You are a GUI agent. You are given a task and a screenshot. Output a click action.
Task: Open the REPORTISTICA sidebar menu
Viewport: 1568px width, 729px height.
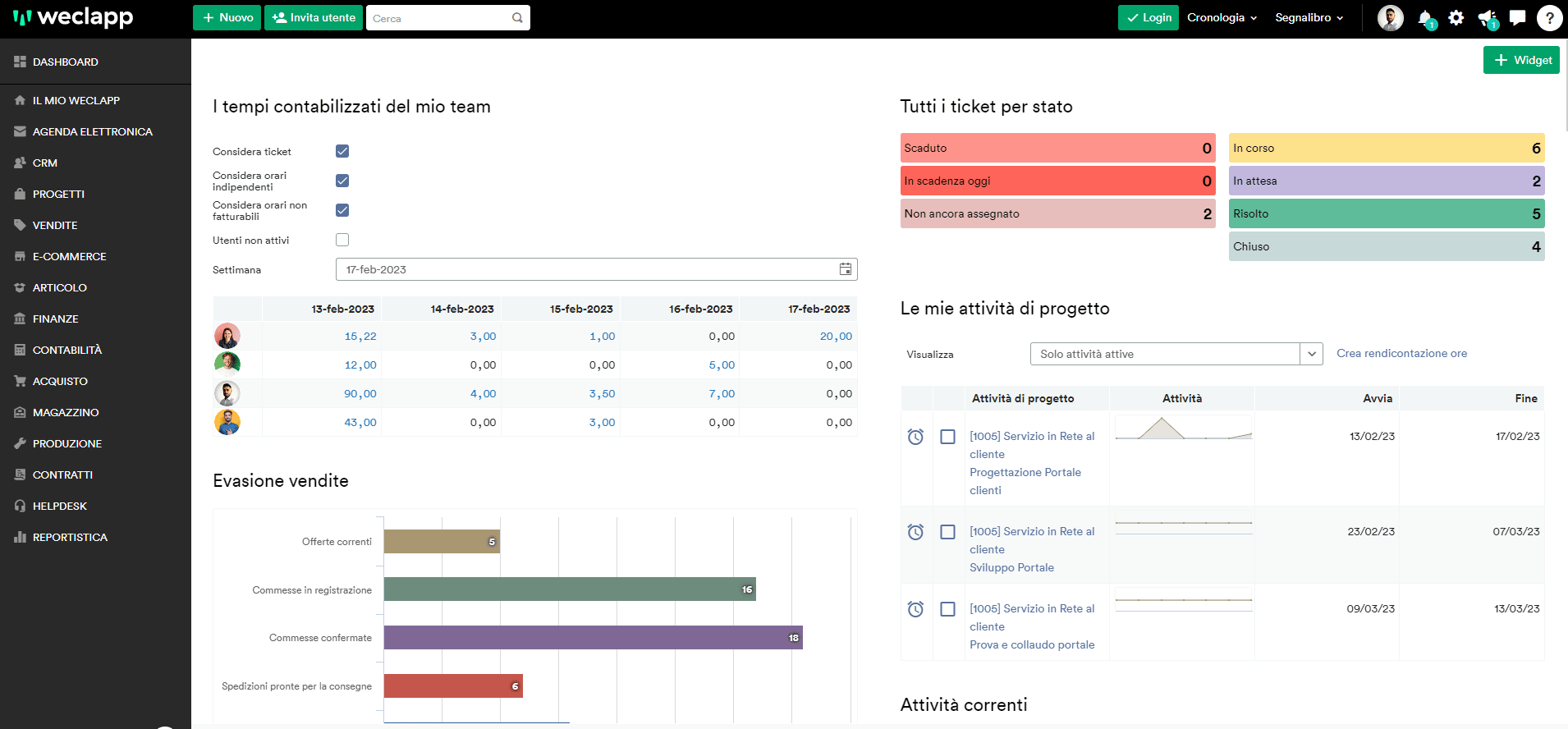coord(95,537)
